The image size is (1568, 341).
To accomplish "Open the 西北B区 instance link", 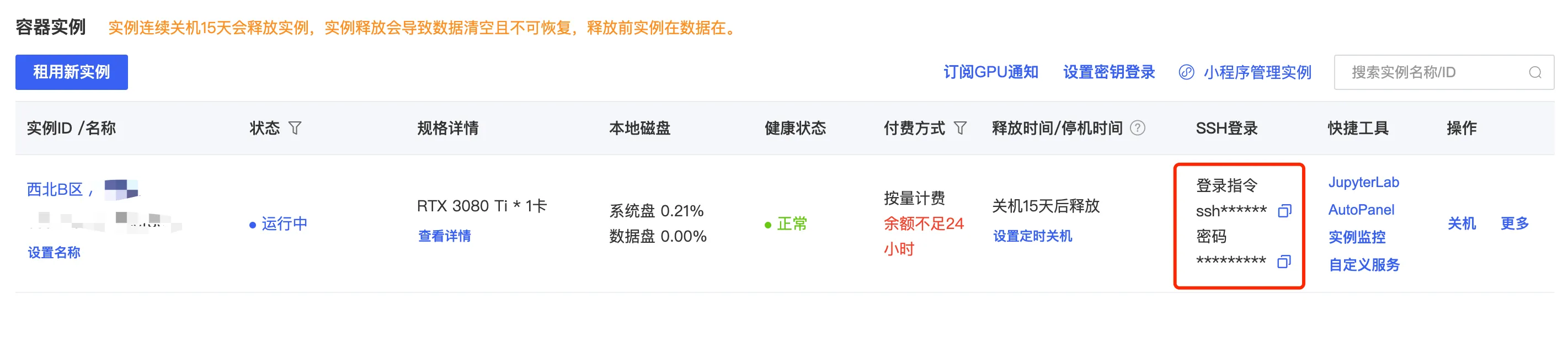I will (55, 189).
